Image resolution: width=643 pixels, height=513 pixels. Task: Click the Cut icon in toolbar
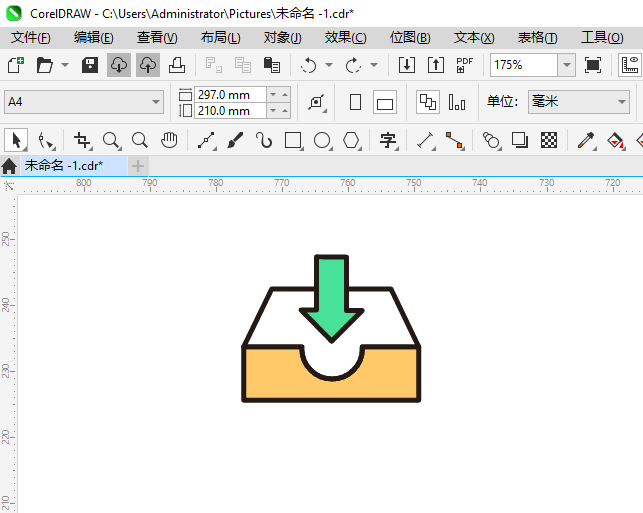tap(214, 65)
